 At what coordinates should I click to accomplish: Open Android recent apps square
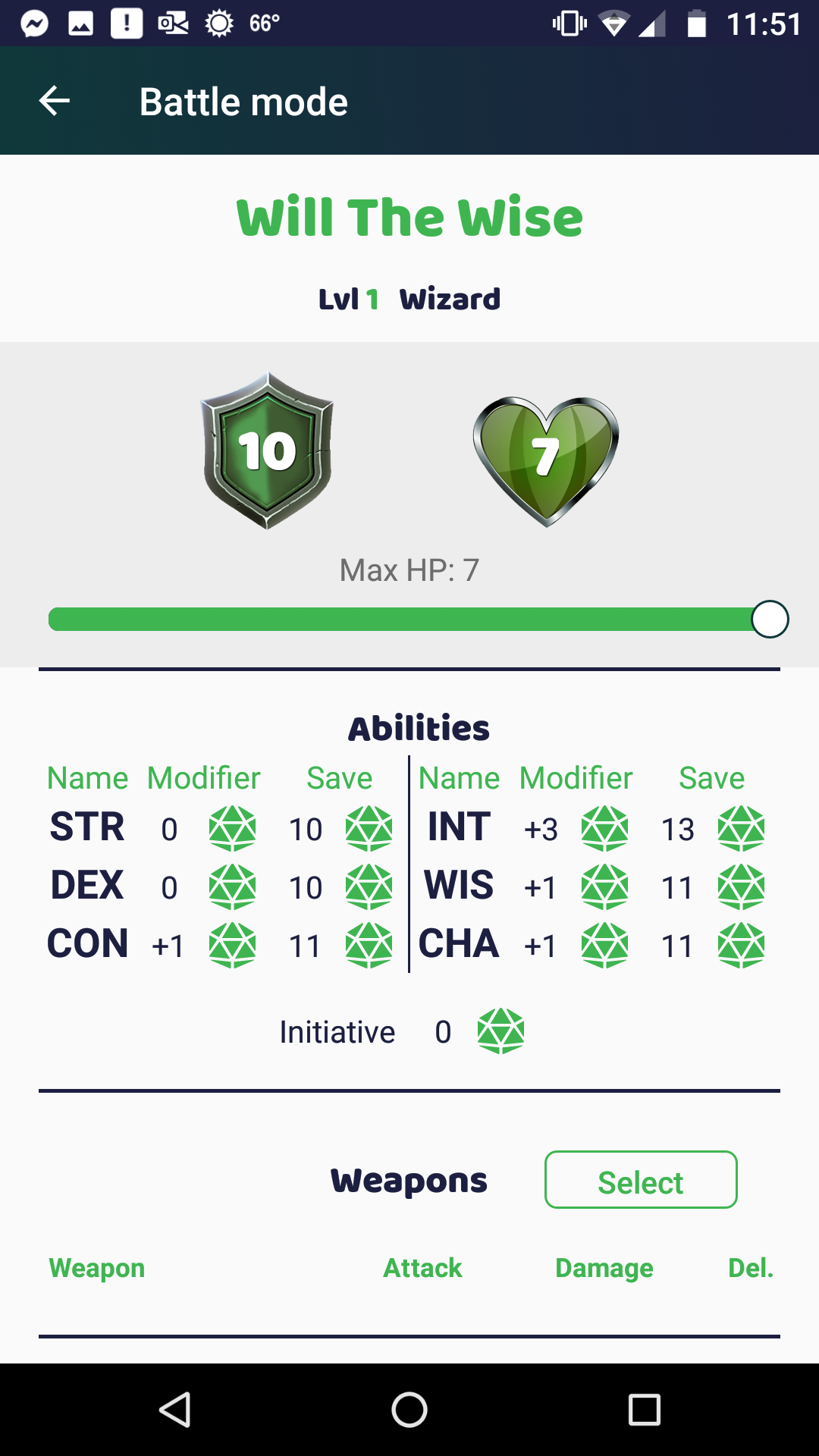[645, 1410]
